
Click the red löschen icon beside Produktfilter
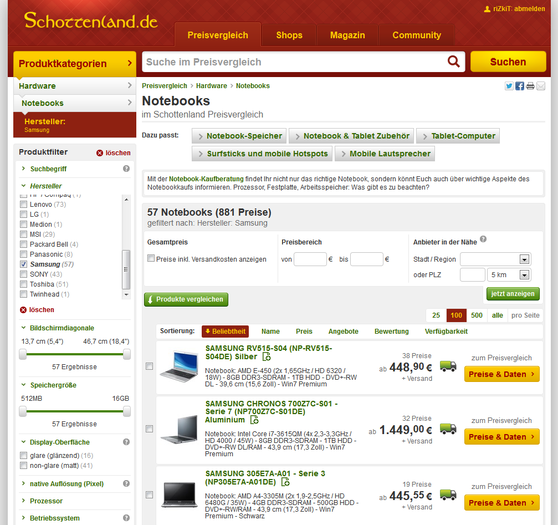point(100,153)
